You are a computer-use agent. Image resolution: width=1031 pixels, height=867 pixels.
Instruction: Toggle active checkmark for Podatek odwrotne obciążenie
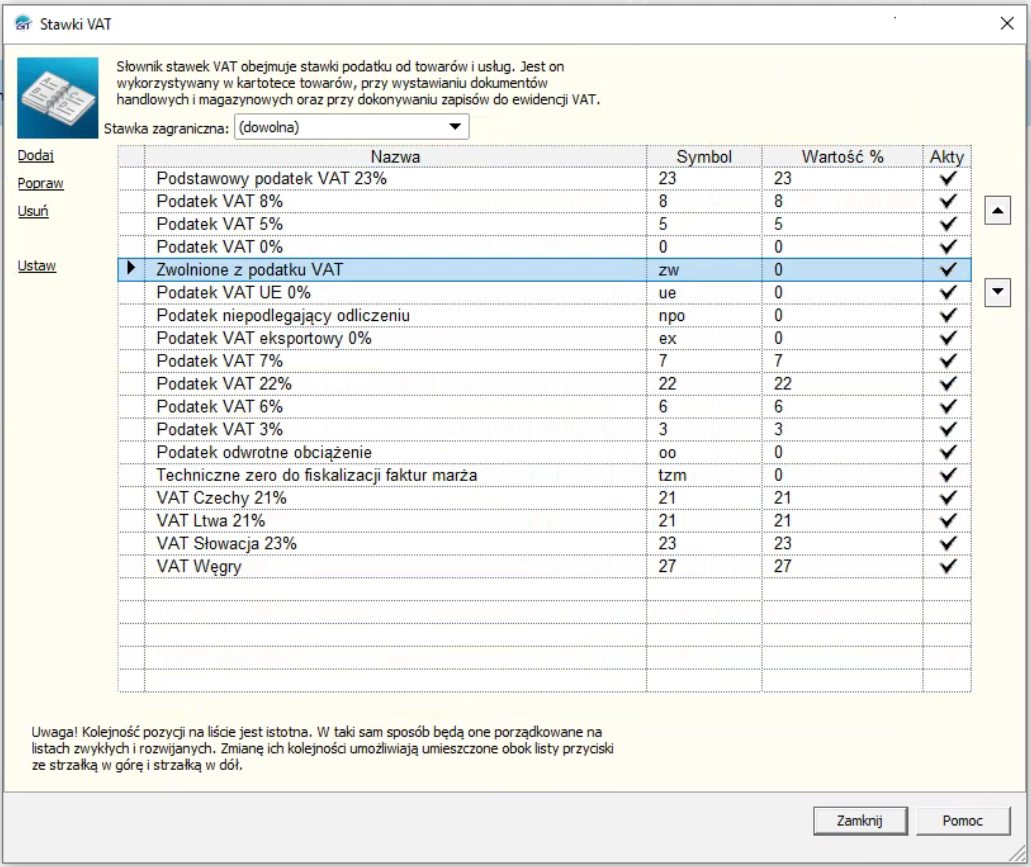947,452
